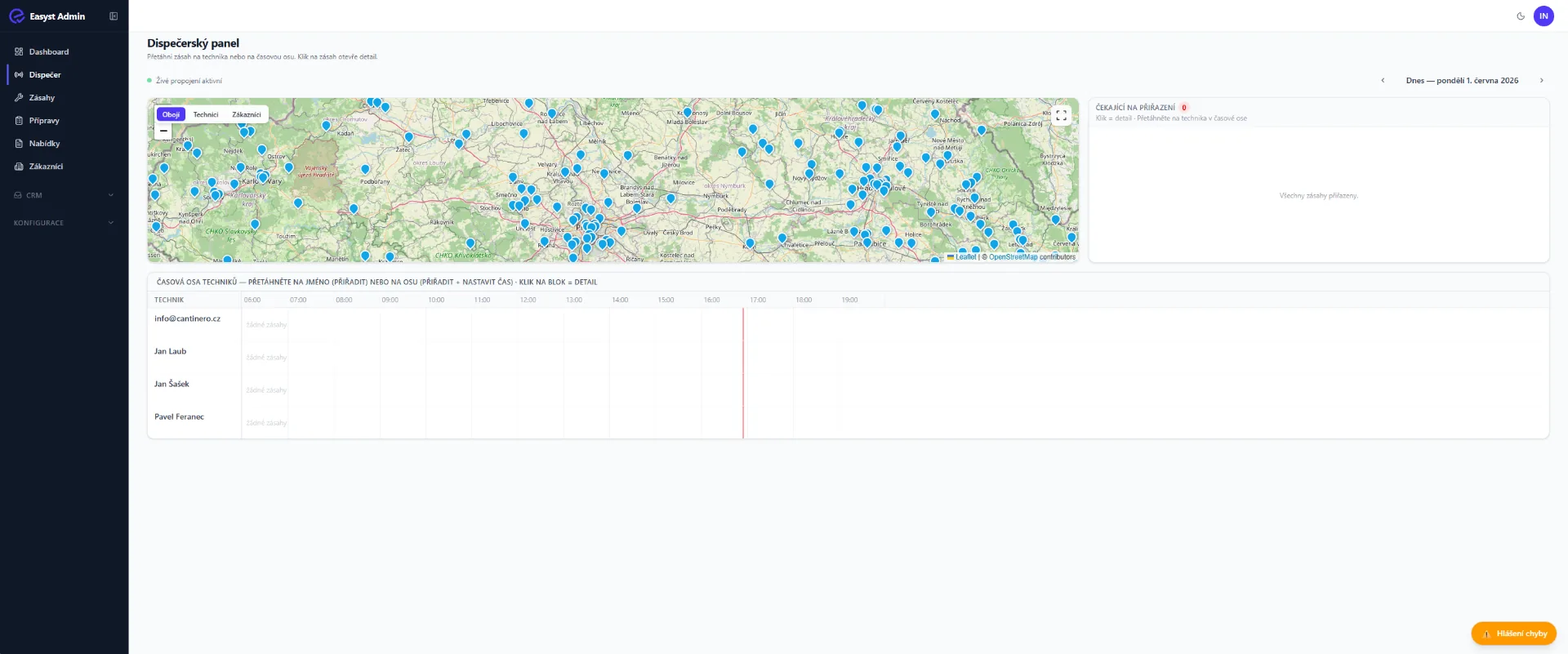This screenshot has width=1568, height=654.
Task: Click the 12:00 hour label on the timeline
Action: 528,300
